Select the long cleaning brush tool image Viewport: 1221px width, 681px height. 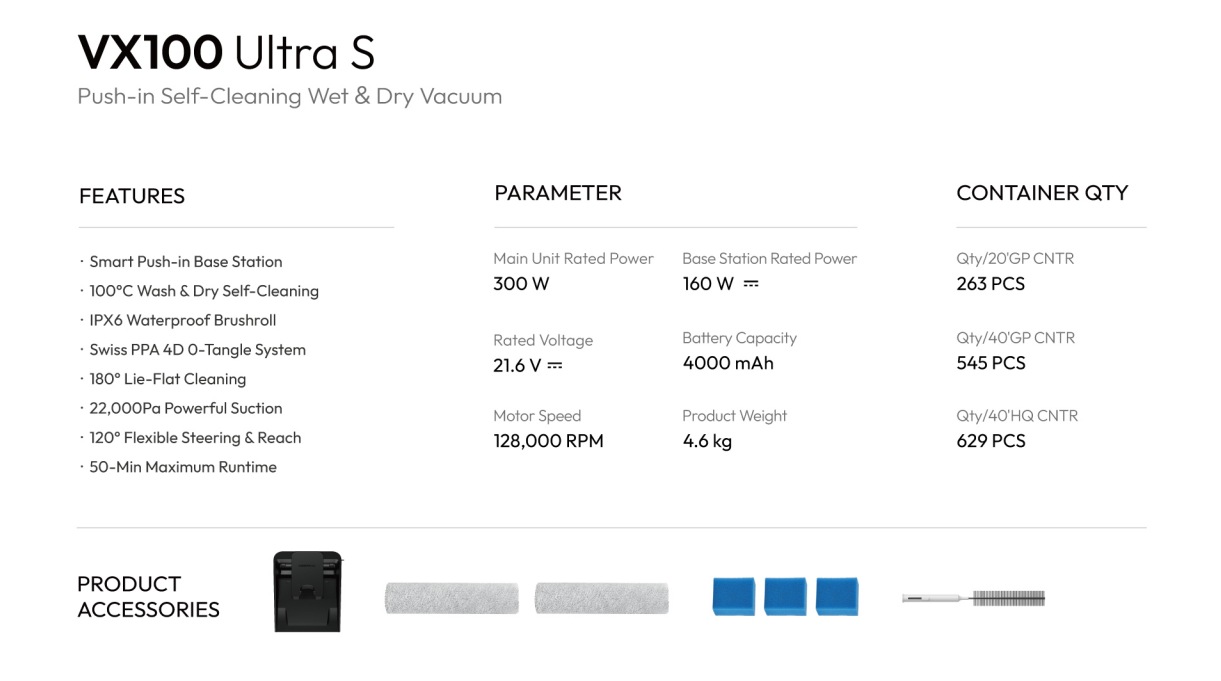(x=973, y=598)
